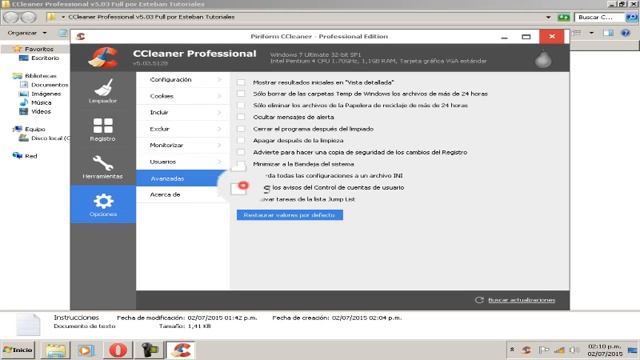Select Vídeos library in Explorer
Screen dimensions: 640x360
coord(41,111)
